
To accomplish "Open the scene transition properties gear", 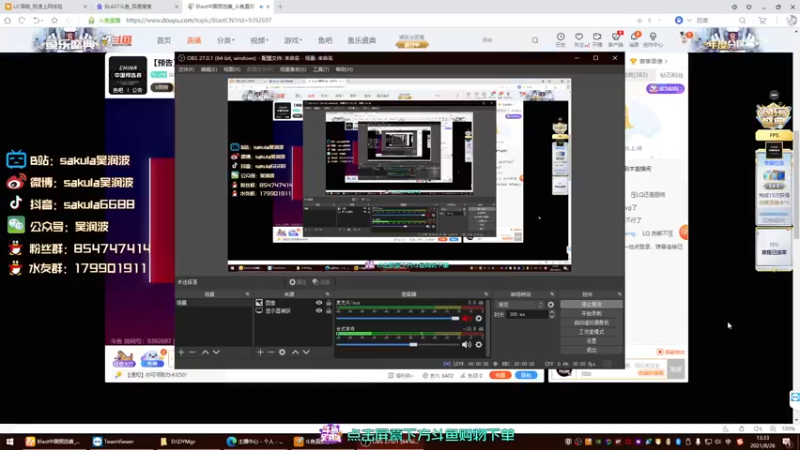I will (551, 305).
